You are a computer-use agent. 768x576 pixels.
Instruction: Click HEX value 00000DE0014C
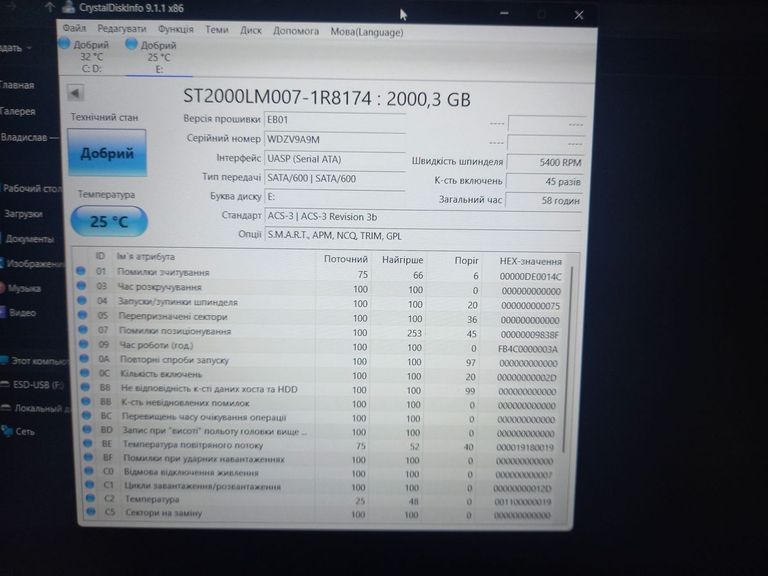point(530,276)
